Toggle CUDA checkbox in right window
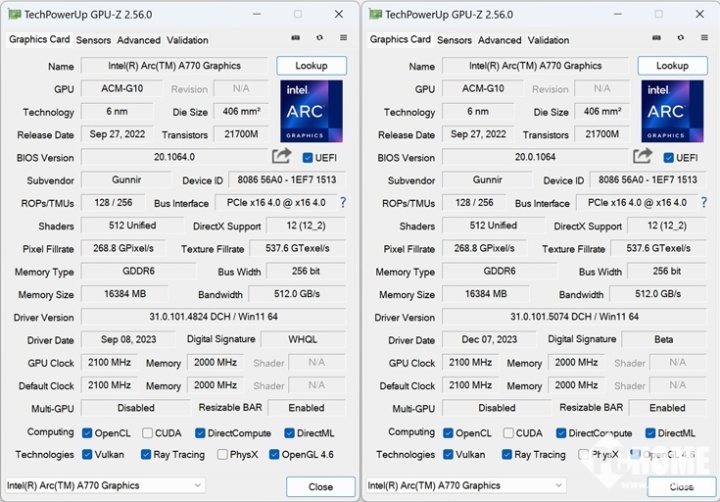 pos(508,433)
